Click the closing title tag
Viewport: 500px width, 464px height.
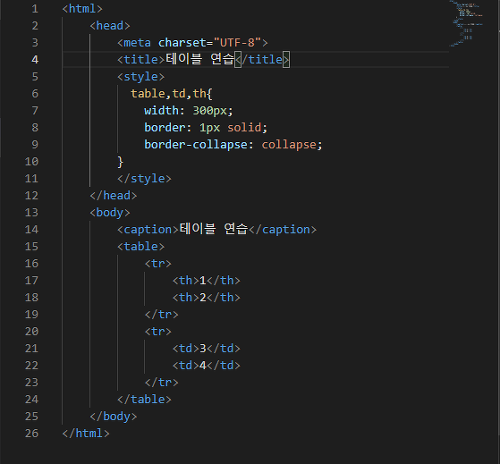tap(262, 60)
